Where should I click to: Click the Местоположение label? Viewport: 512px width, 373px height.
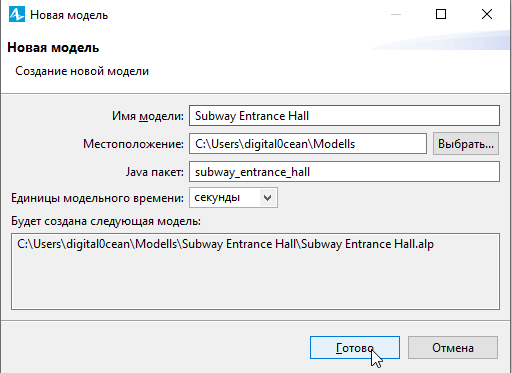click(x=133, y=144)
